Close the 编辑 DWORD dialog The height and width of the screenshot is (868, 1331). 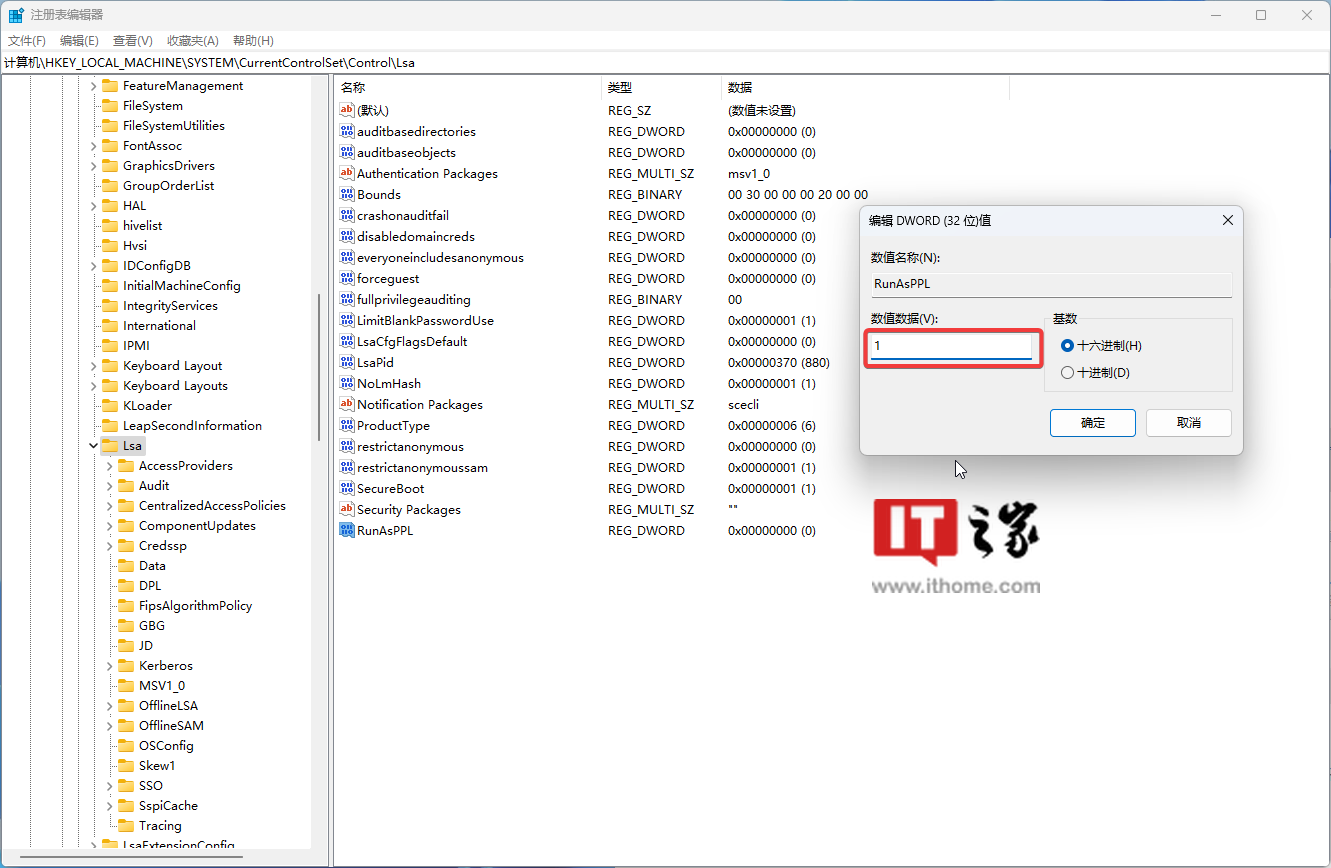pos(1228,220)
